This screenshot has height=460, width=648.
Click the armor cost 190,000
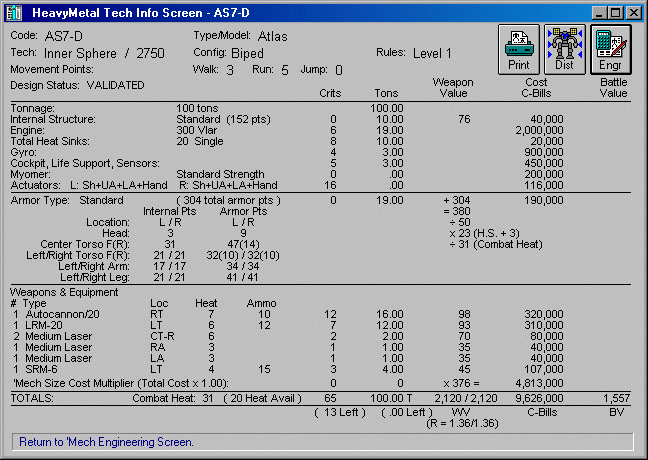click(543, 200)
